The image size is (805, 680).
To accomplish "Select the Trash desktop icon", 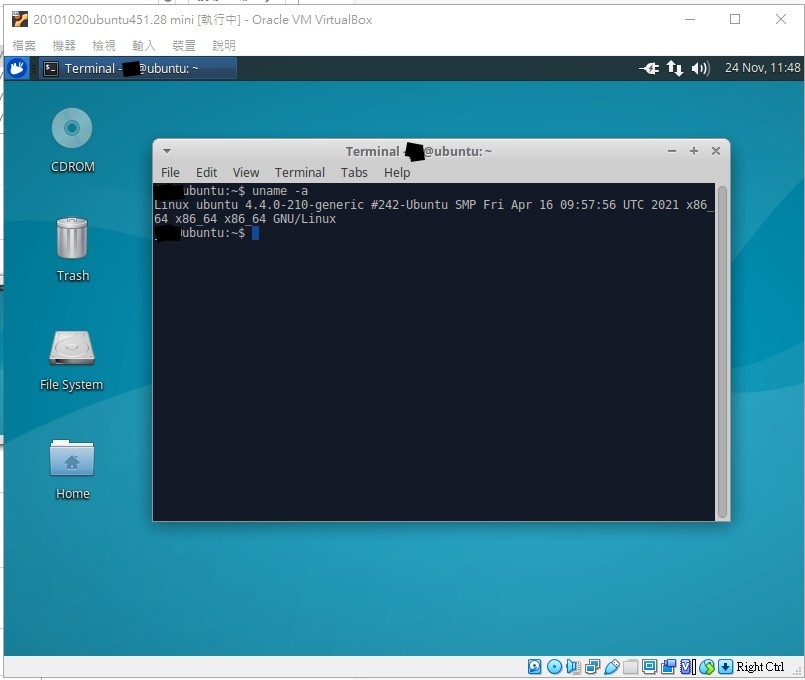I will [x=72, y=238].
